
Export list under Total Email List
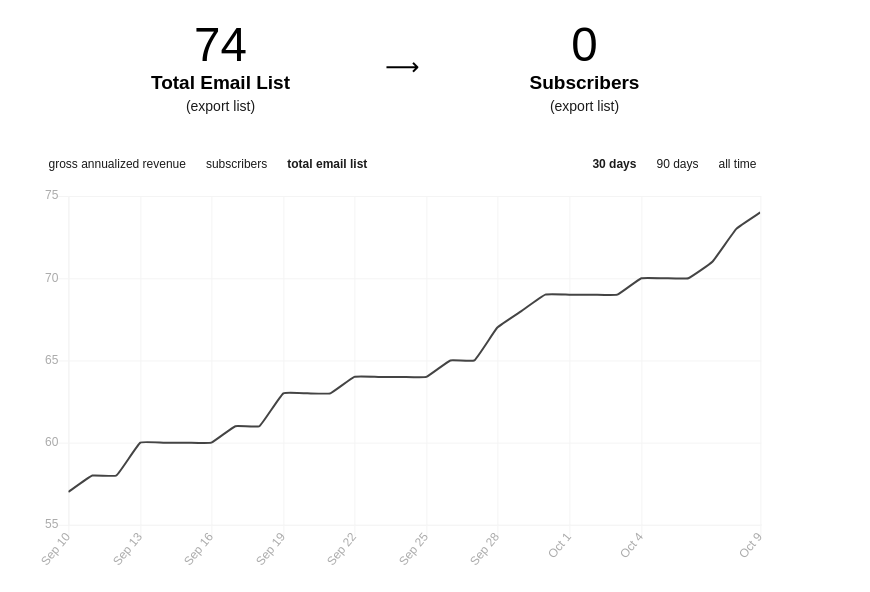coord(220,106)
